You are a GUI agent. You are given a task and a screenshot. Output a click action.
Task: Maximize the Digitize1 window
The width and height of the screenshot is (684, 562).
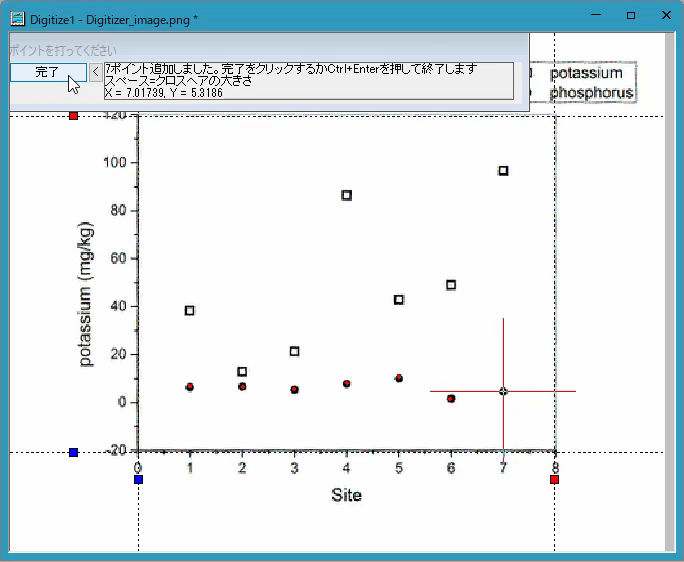point(631,16)
